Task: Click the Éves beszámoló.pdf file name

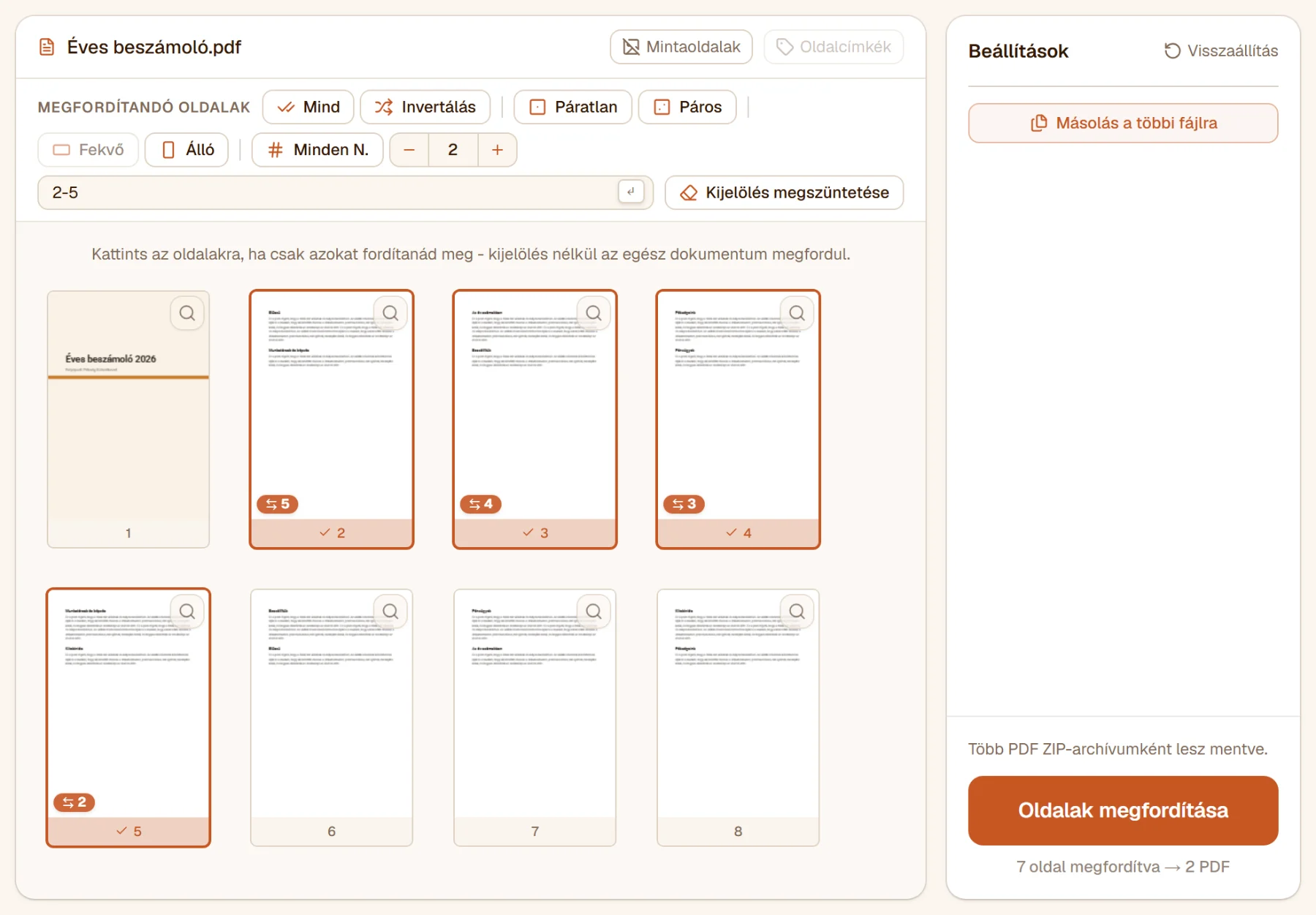Action: [x=154, y=48]
